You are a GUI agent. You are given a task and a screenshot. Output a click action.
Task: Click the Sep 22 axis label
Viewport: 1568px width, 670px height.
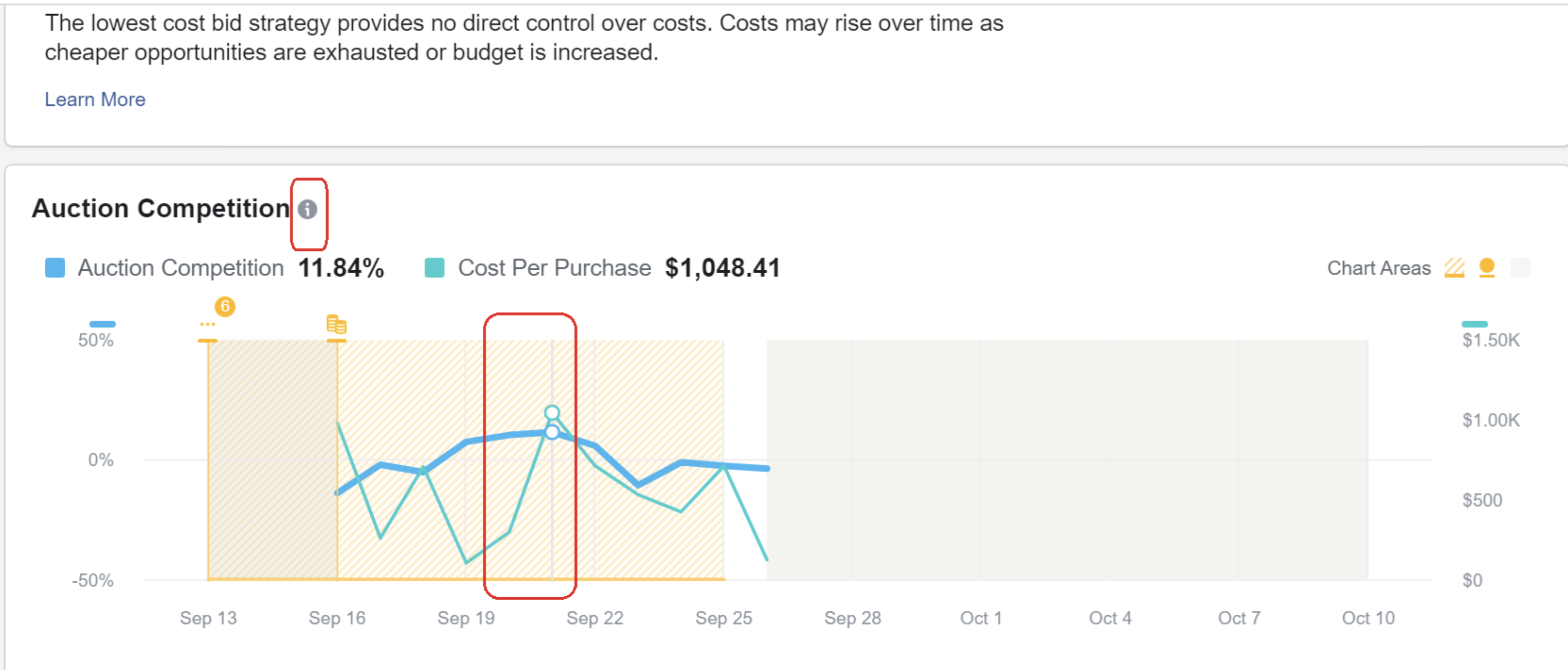[595, 618]
